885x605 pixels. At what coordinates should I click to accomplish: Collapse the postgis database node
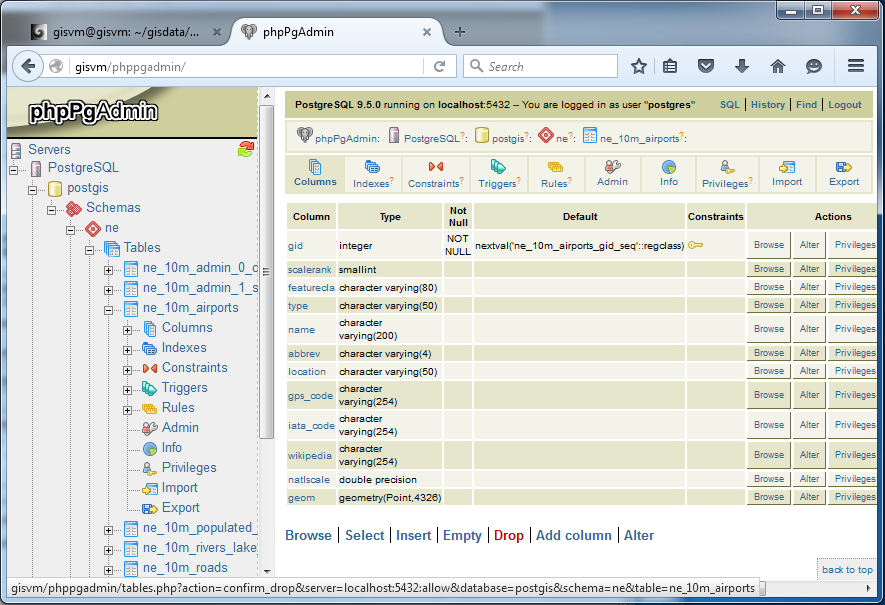(x=33, y=190)
